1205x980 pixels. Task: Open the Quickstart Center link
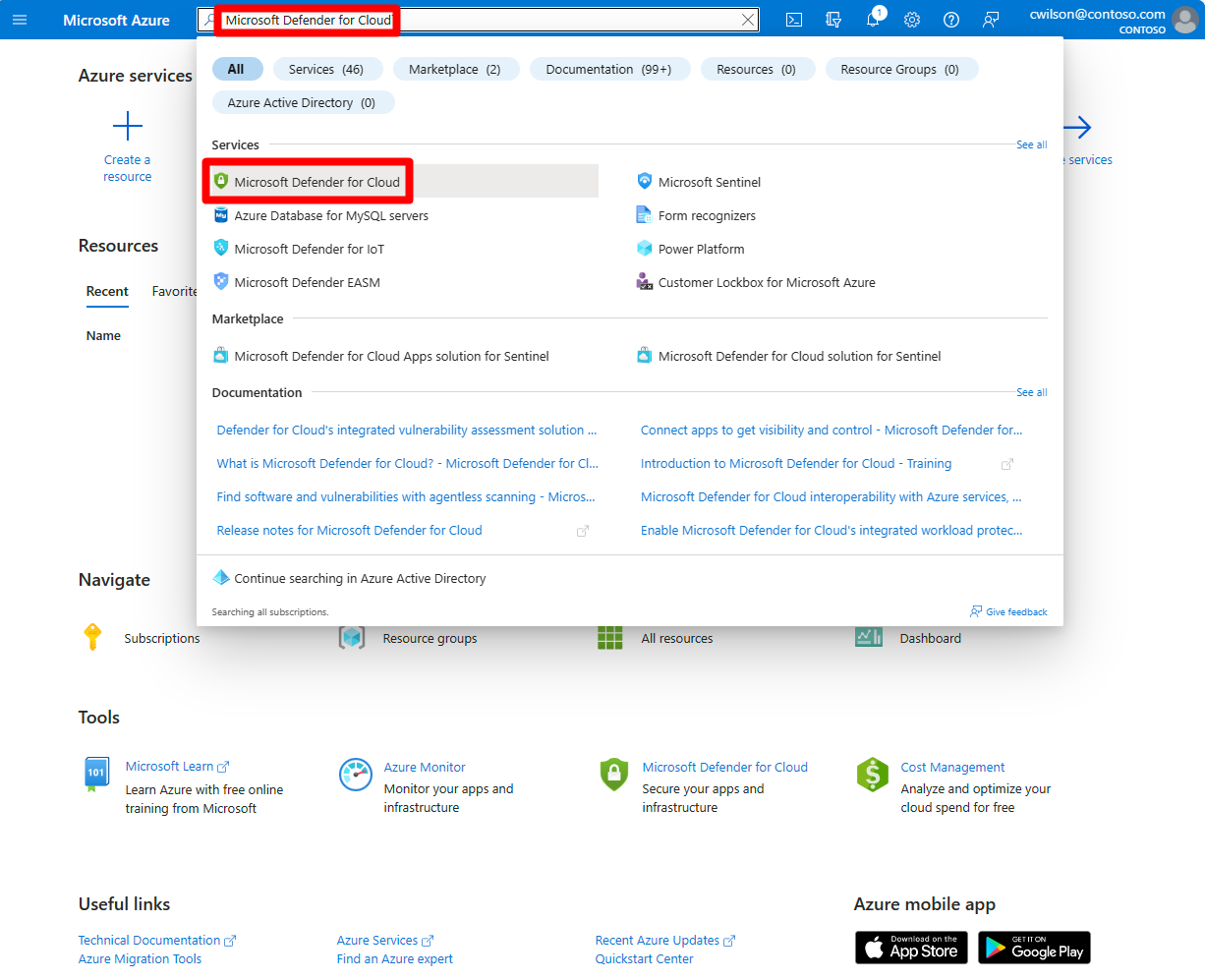click(644, 958)
